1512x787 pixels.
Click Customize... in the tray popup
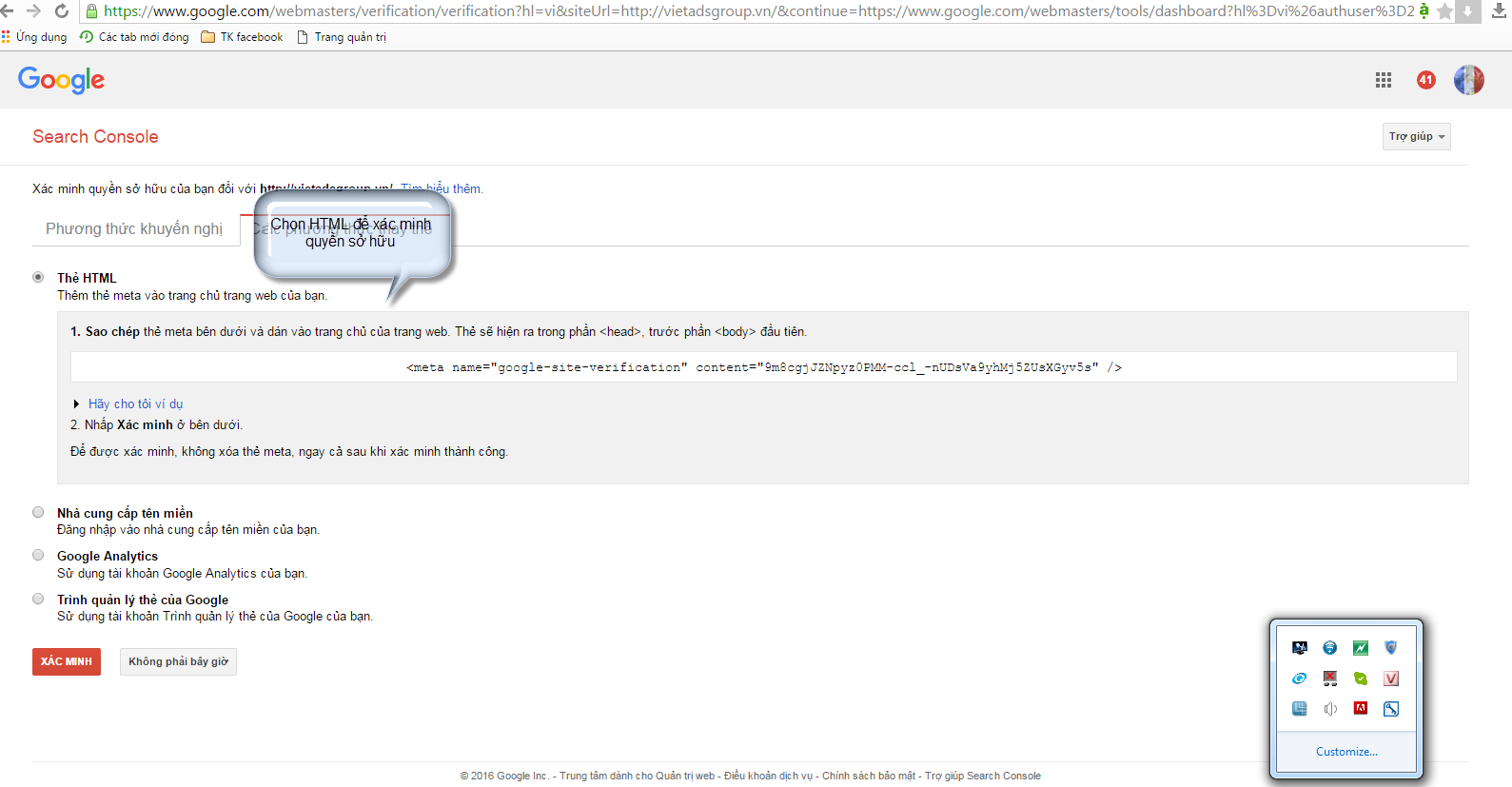click(x=1346, y=752)
